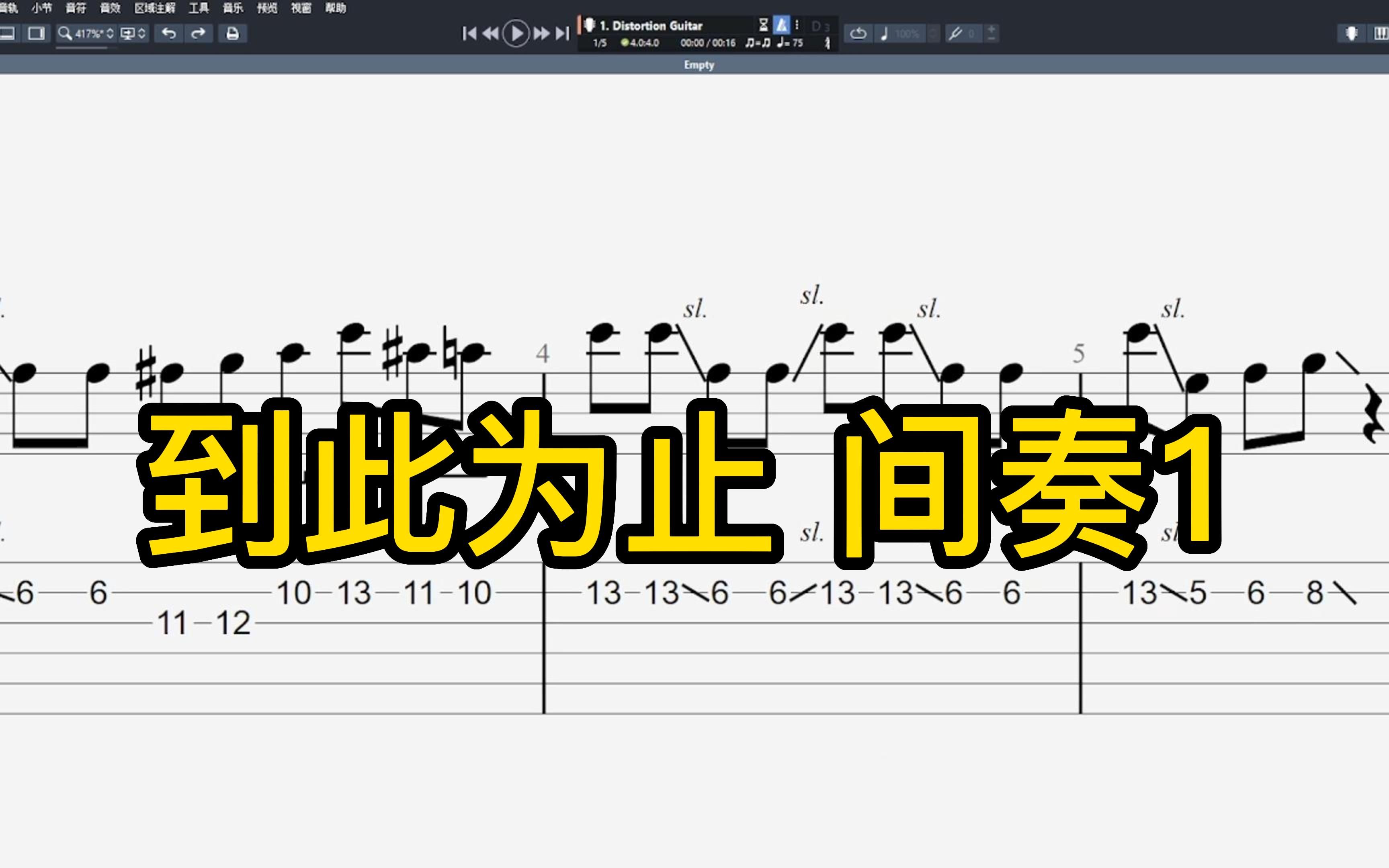Select tab note 8 in bar five

pyautogui.click(x=1315, y=593)
